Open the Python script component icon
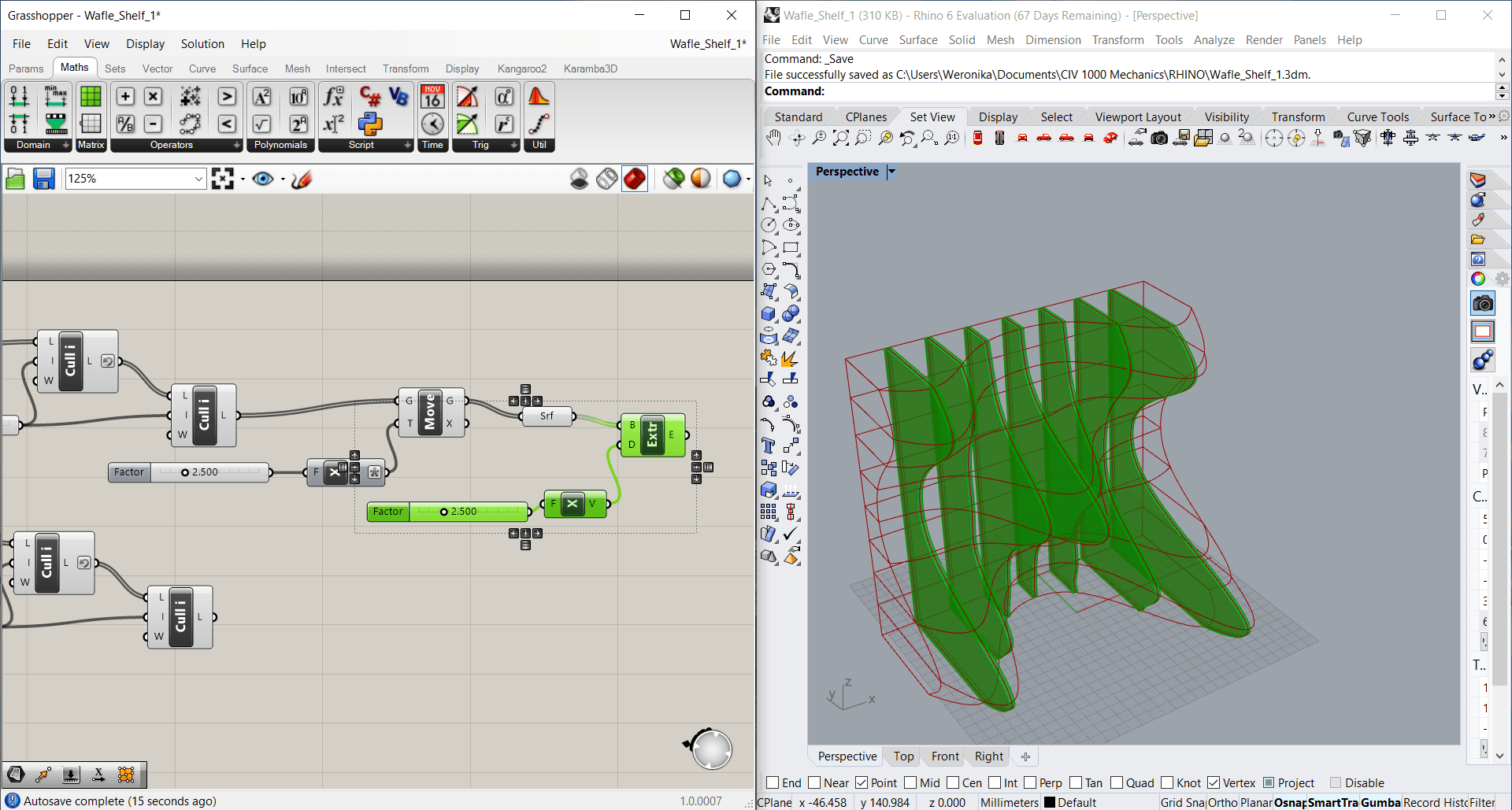This screenshot has height=810, width=1512. (x=370, y=124)
